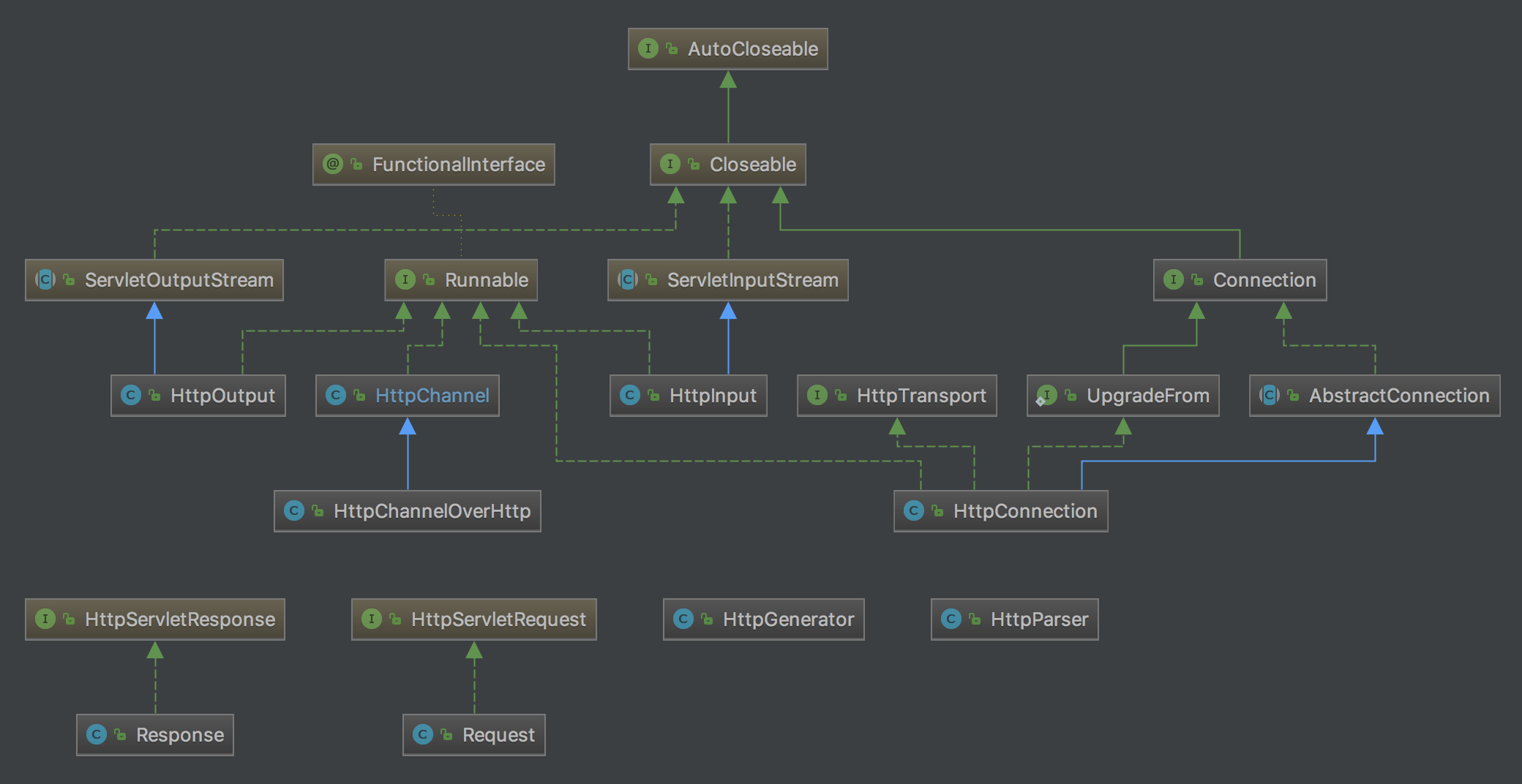This screenshot has height=784, width=1522.
Task: Select the Runnable interface node
Action: pyautogui.click(x=461, y=280)
